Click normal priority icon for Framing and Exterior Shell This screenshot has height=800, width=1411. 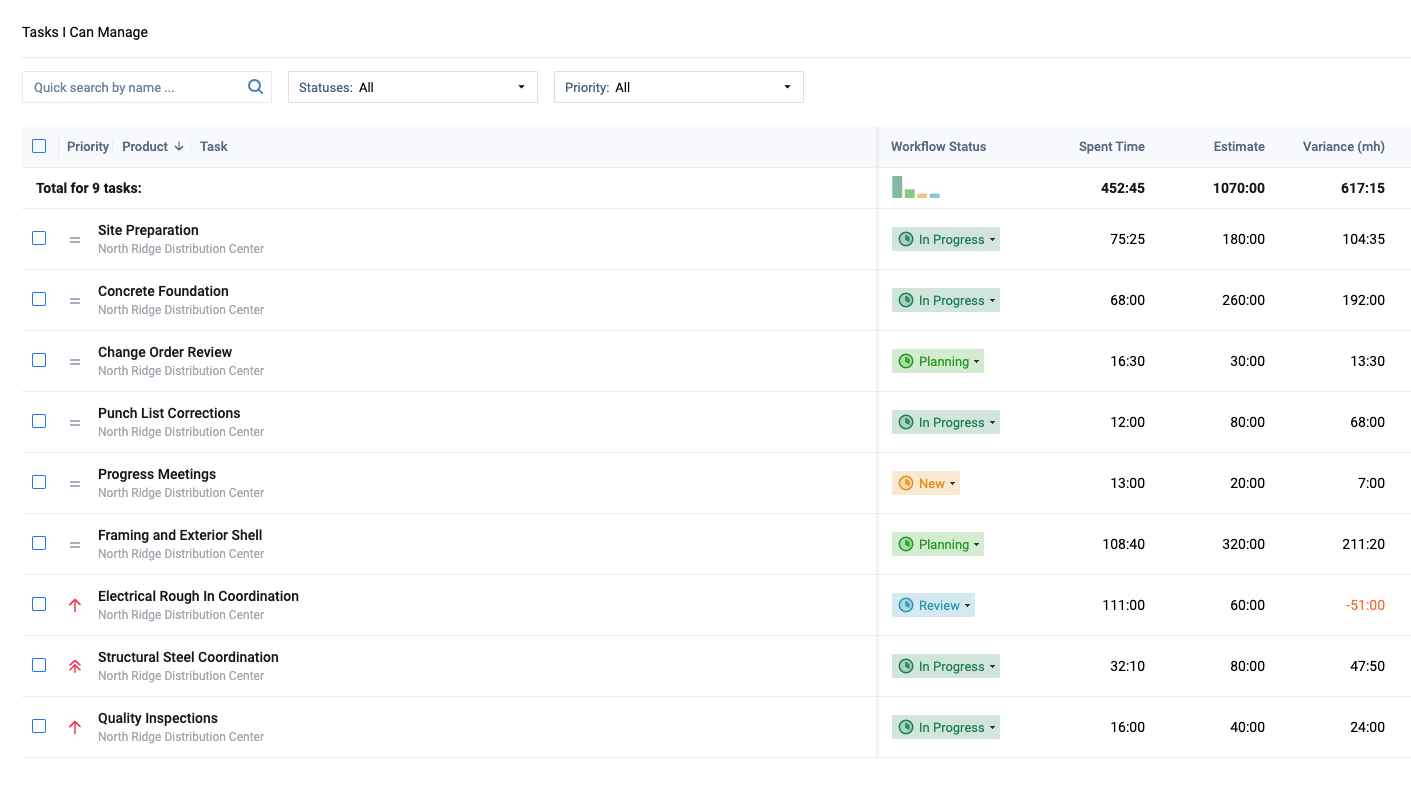click(x=75, y=545)
